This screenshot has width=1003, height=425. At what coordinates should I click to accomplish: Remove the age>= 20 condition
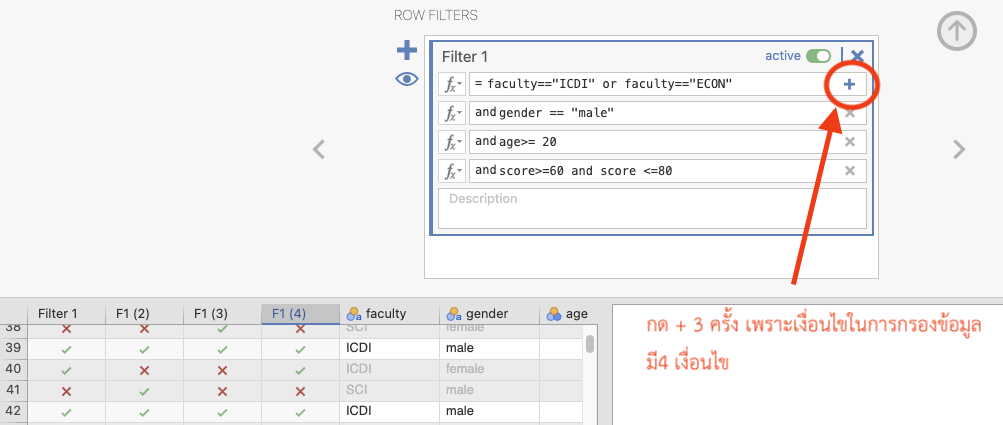[849, 142]
